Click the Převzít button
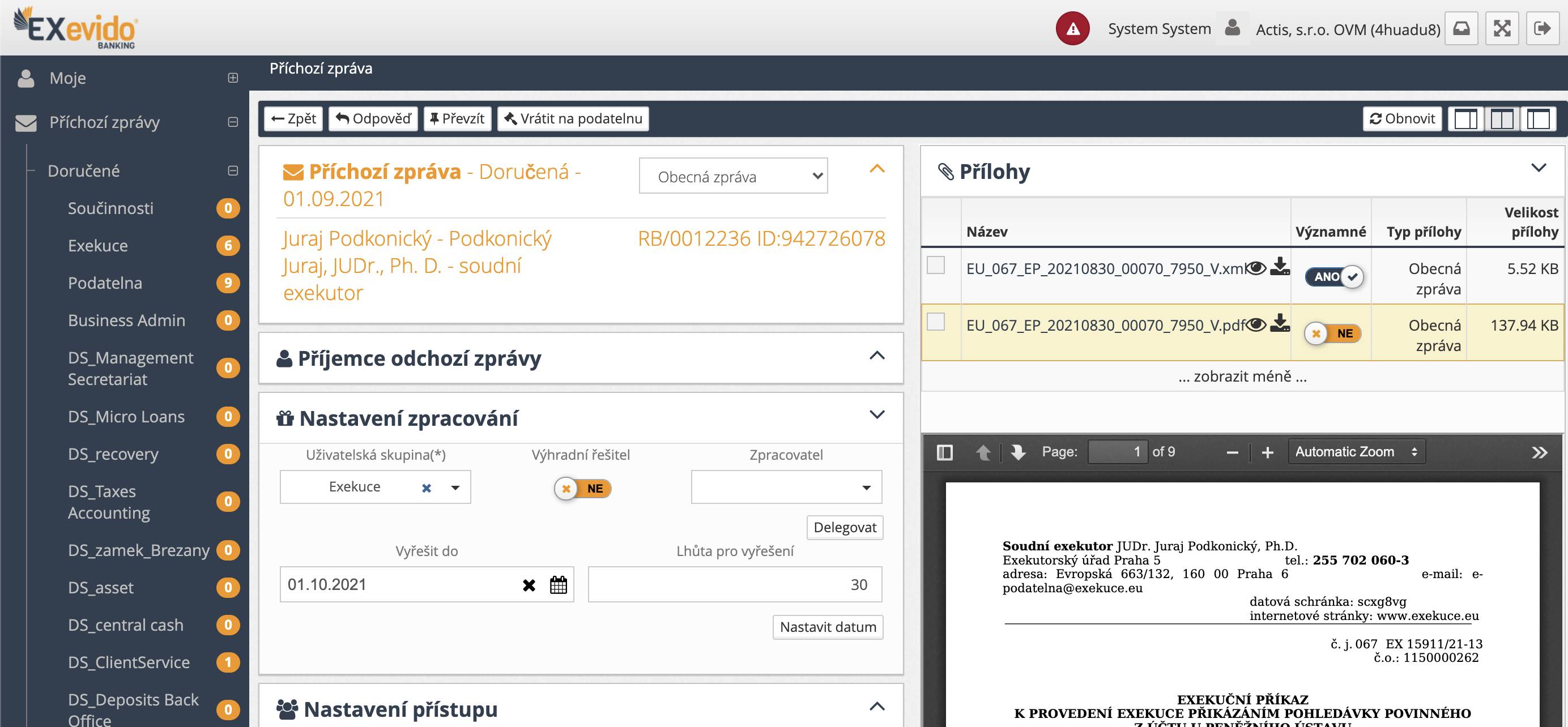The height and width of the screenshot is (727, 1568). (x=457, y=119)
